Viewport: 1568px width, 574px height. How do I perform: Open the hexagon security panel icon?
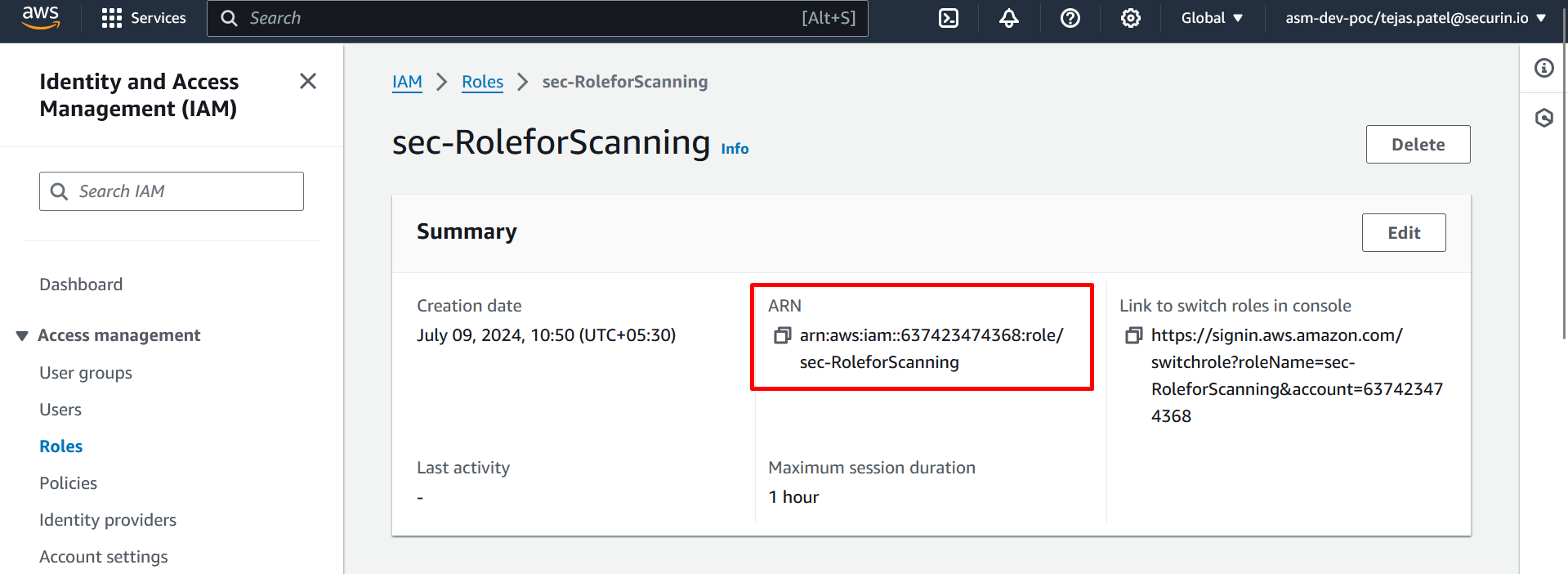(1544, 118)
